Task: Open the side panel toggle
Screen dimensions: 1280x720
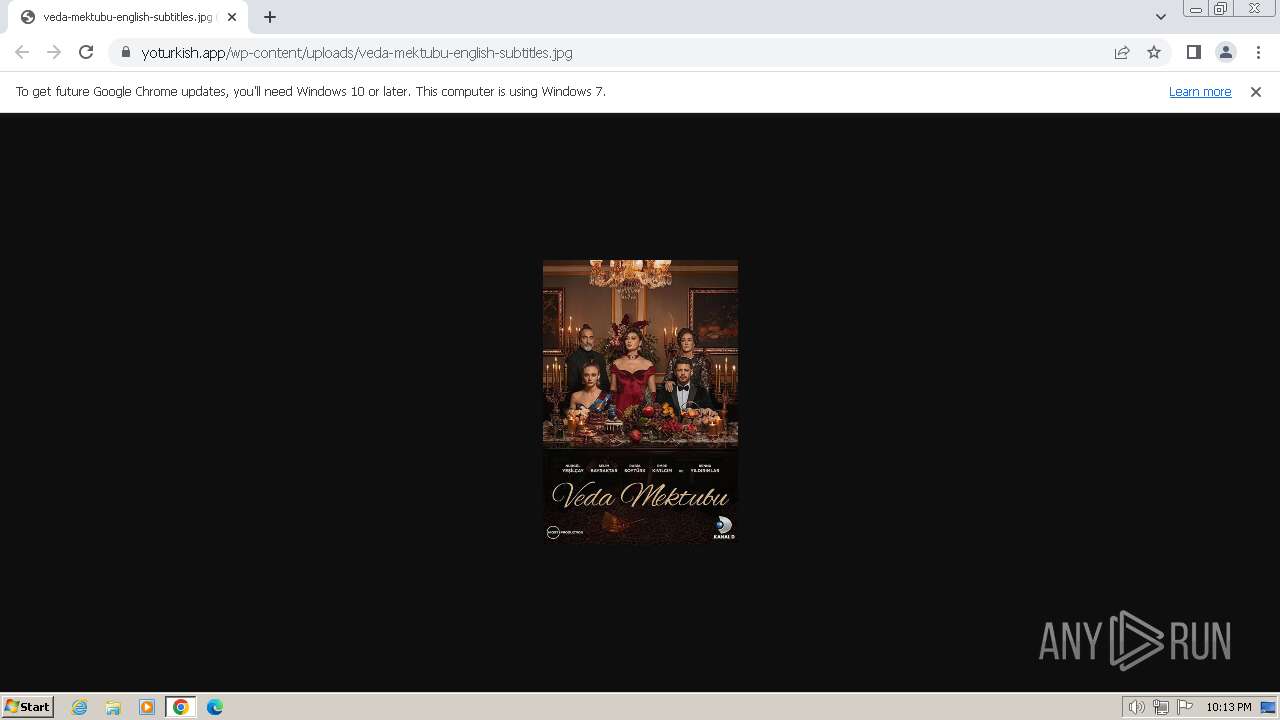Action: click(1194, 52)
